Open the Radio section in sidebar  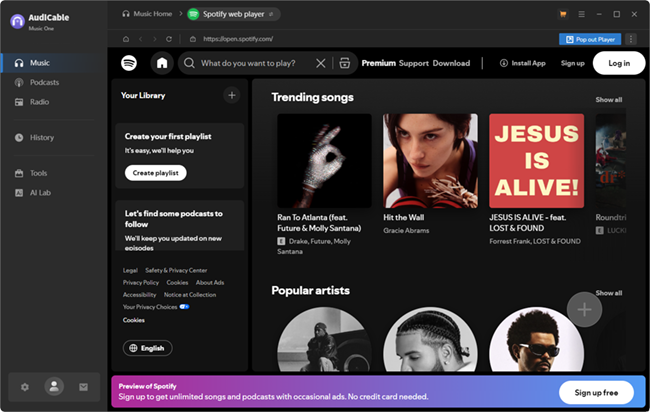[x=54, y=102]
